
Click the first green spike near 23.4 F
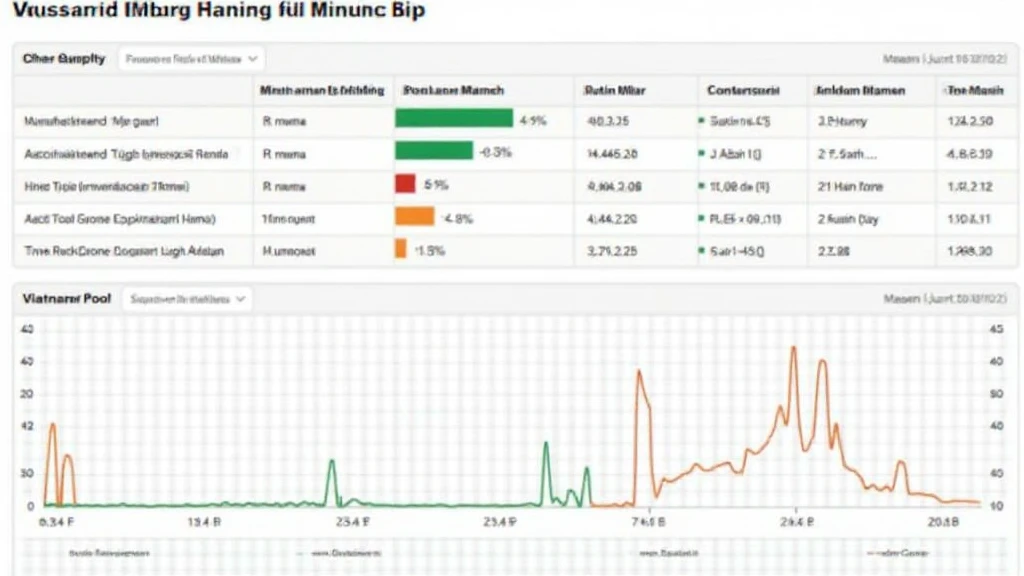332,462
